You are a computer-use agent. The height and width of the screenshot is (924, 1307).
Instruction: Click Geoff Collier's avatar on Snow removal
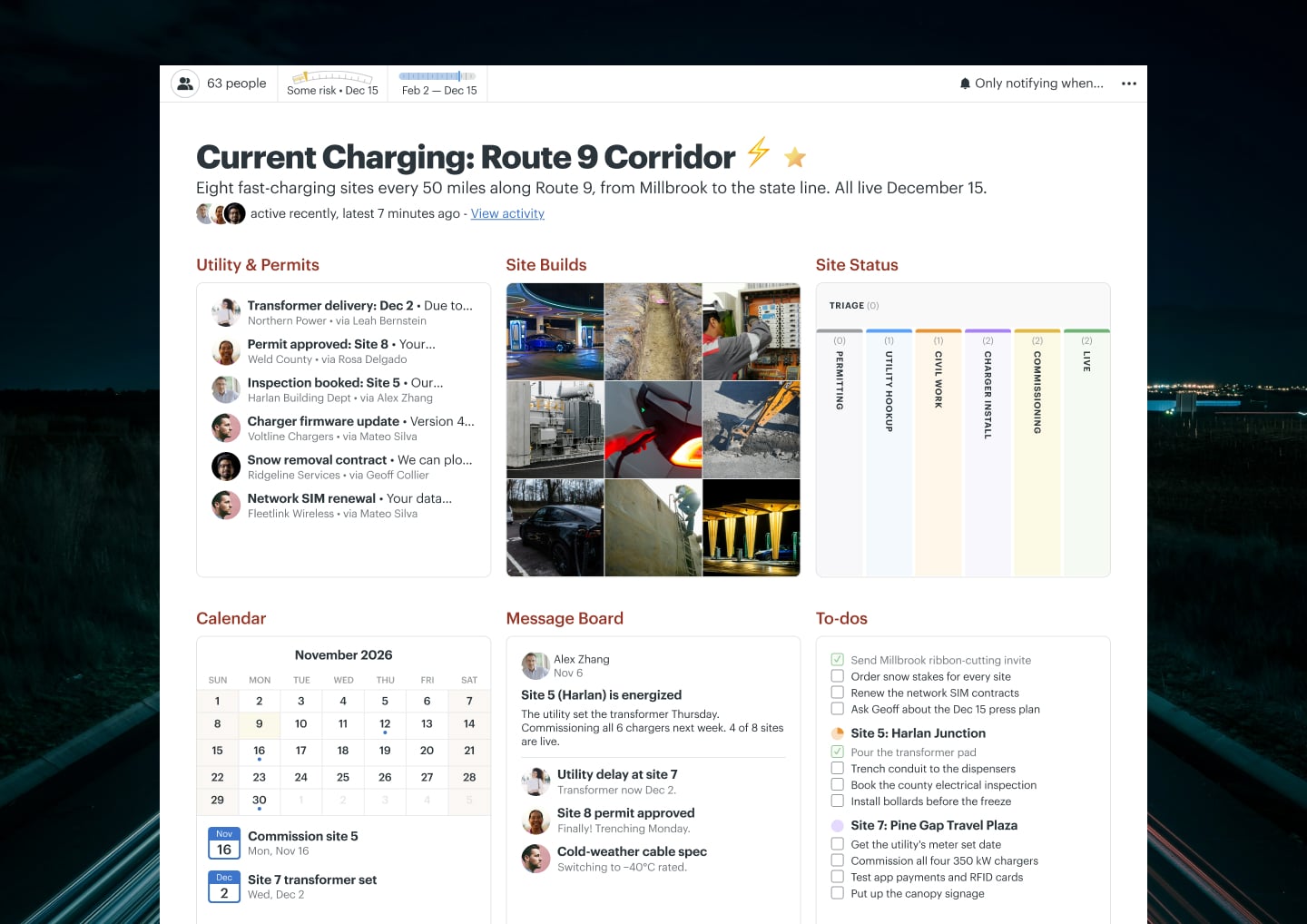coord(226,467)
